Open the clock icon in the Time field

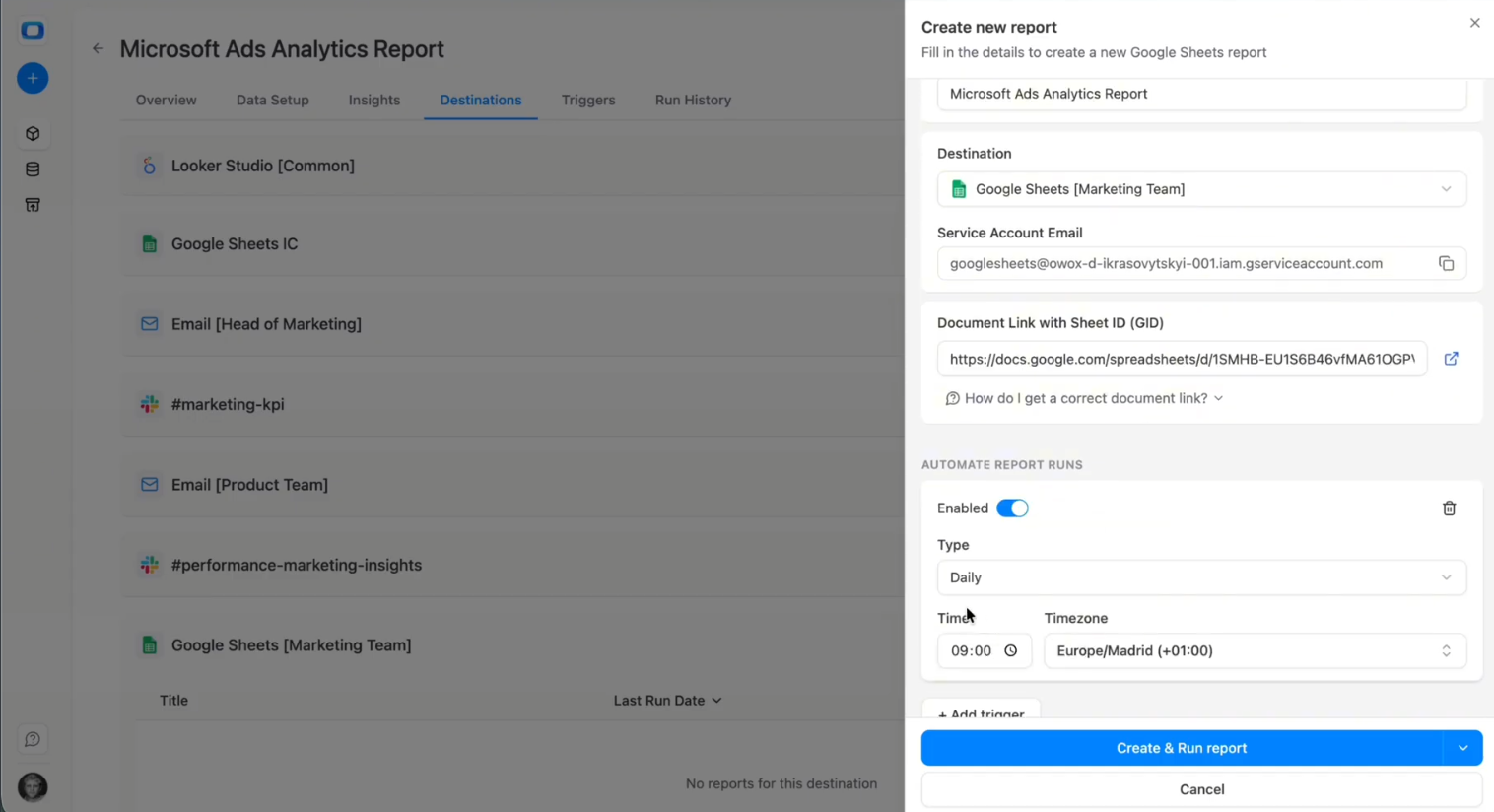1010,650
